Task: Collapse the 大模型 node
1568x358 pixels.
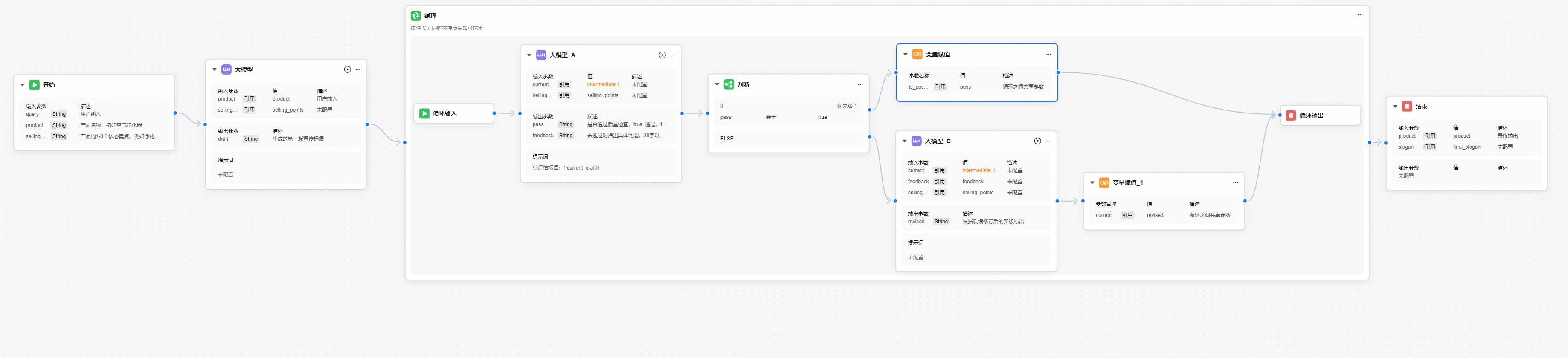Action: click(214, 69)
